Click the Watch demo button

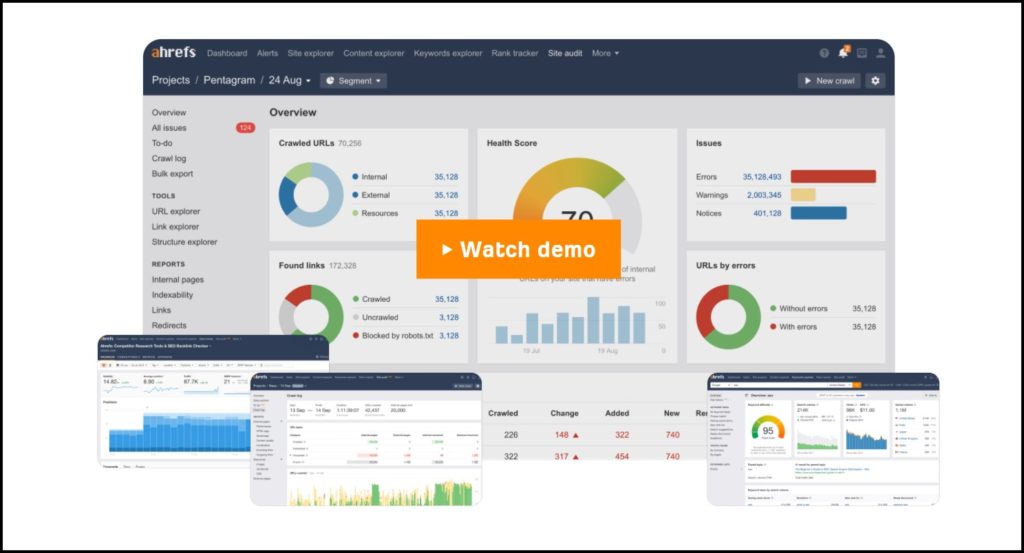coord(519,249)
